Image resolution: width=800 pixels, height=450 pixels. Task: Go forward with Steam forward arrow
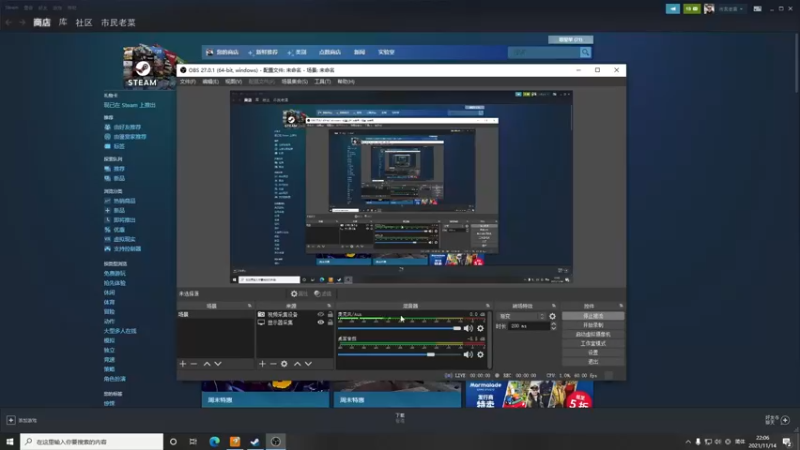point(22,22)
